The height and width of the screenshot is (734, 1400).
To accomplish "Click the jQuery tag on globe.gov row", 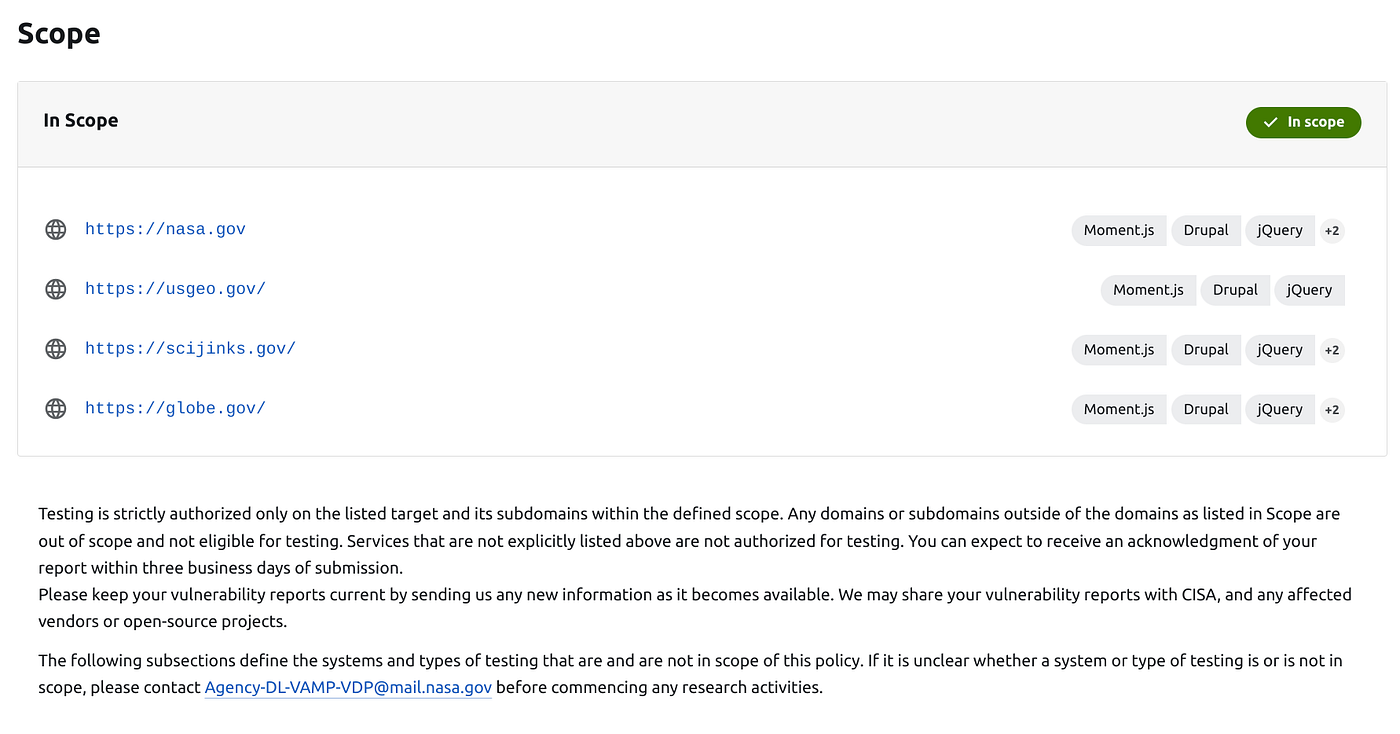I will (x=1280, y=409).
